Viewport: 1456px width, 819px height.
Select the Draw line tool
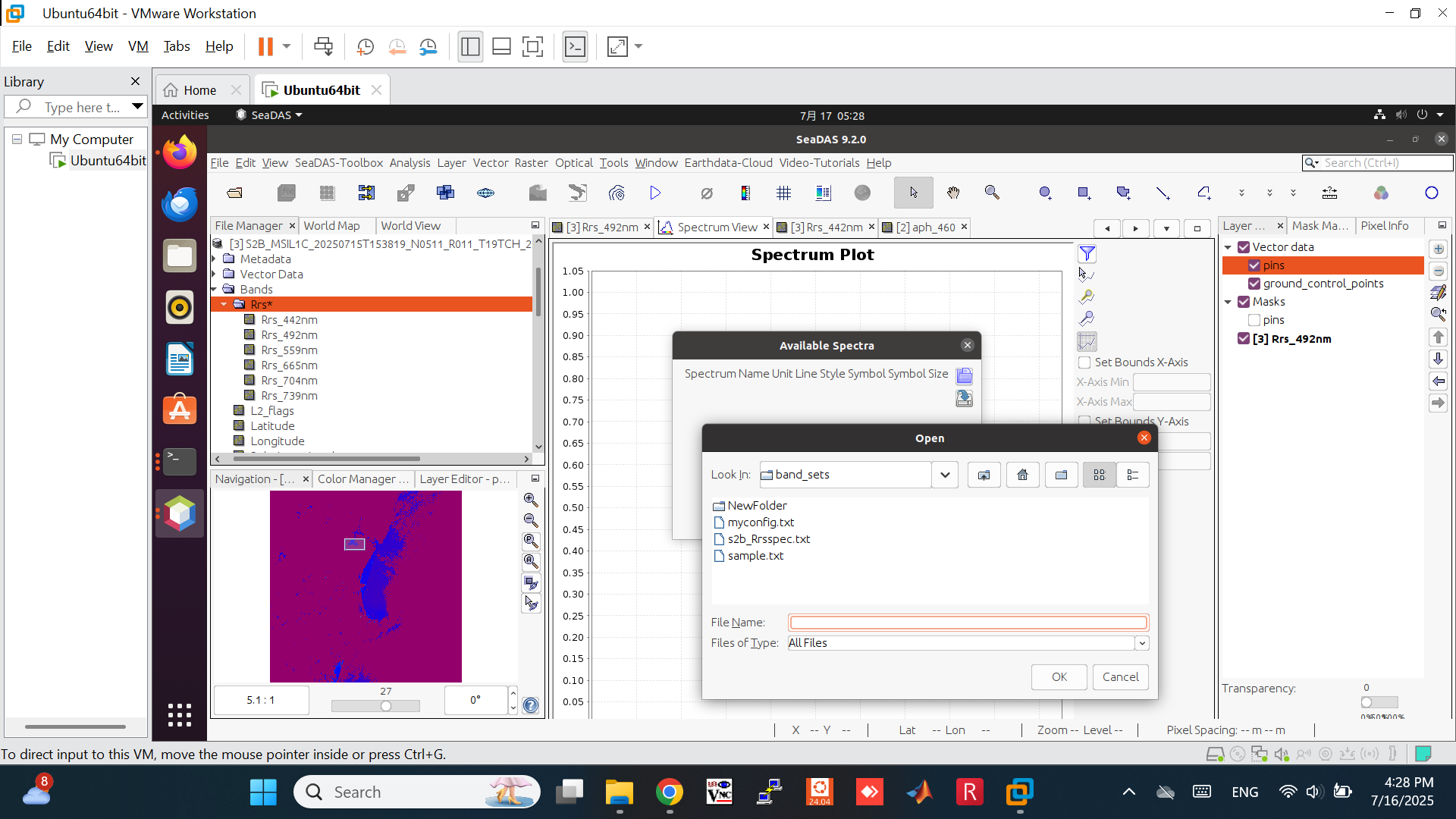coord(1163,193)
